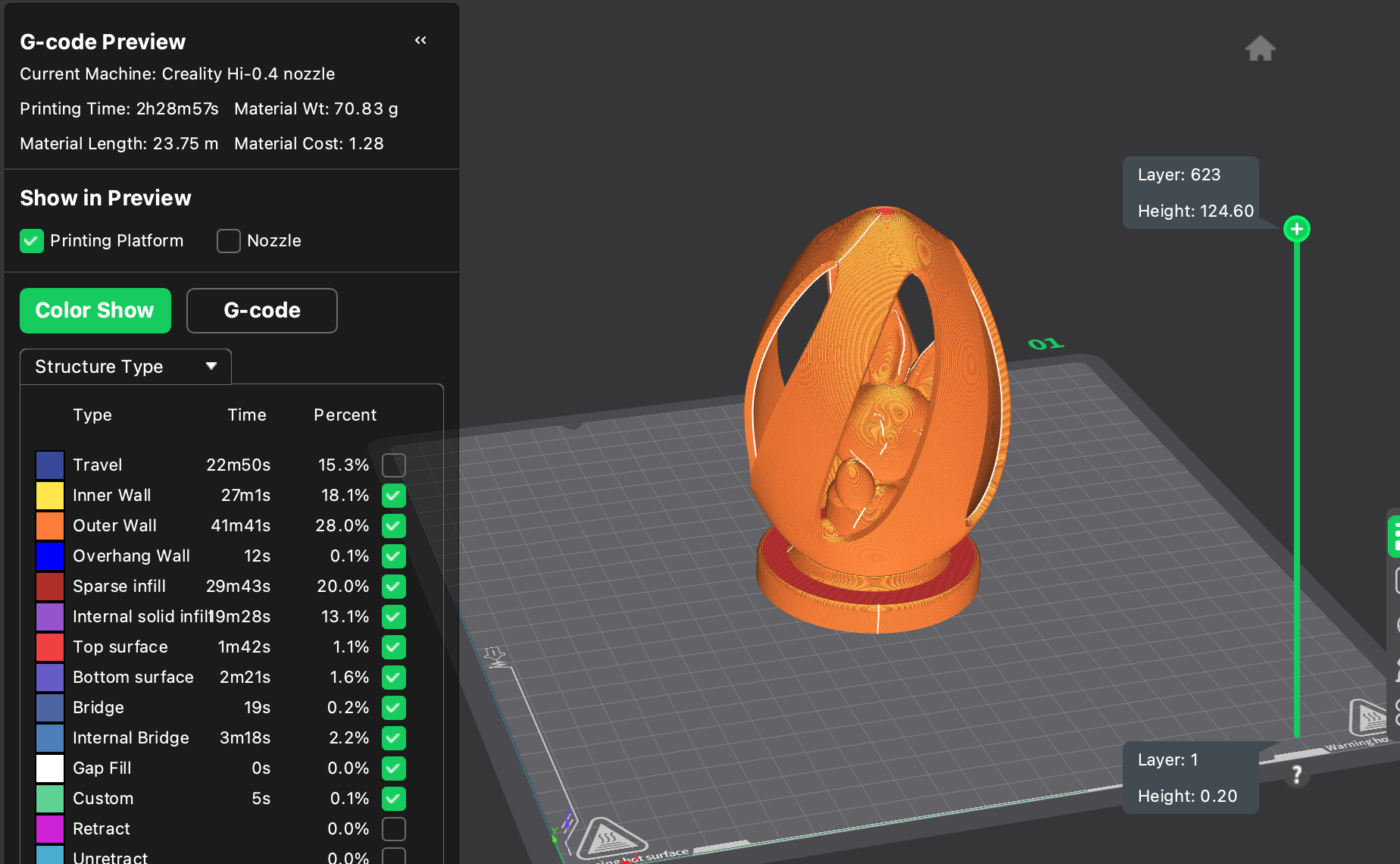Viewport: 1400px width, 864px height.
Task: Disable Outer Wall visibility checkbox
Action: 394,526
